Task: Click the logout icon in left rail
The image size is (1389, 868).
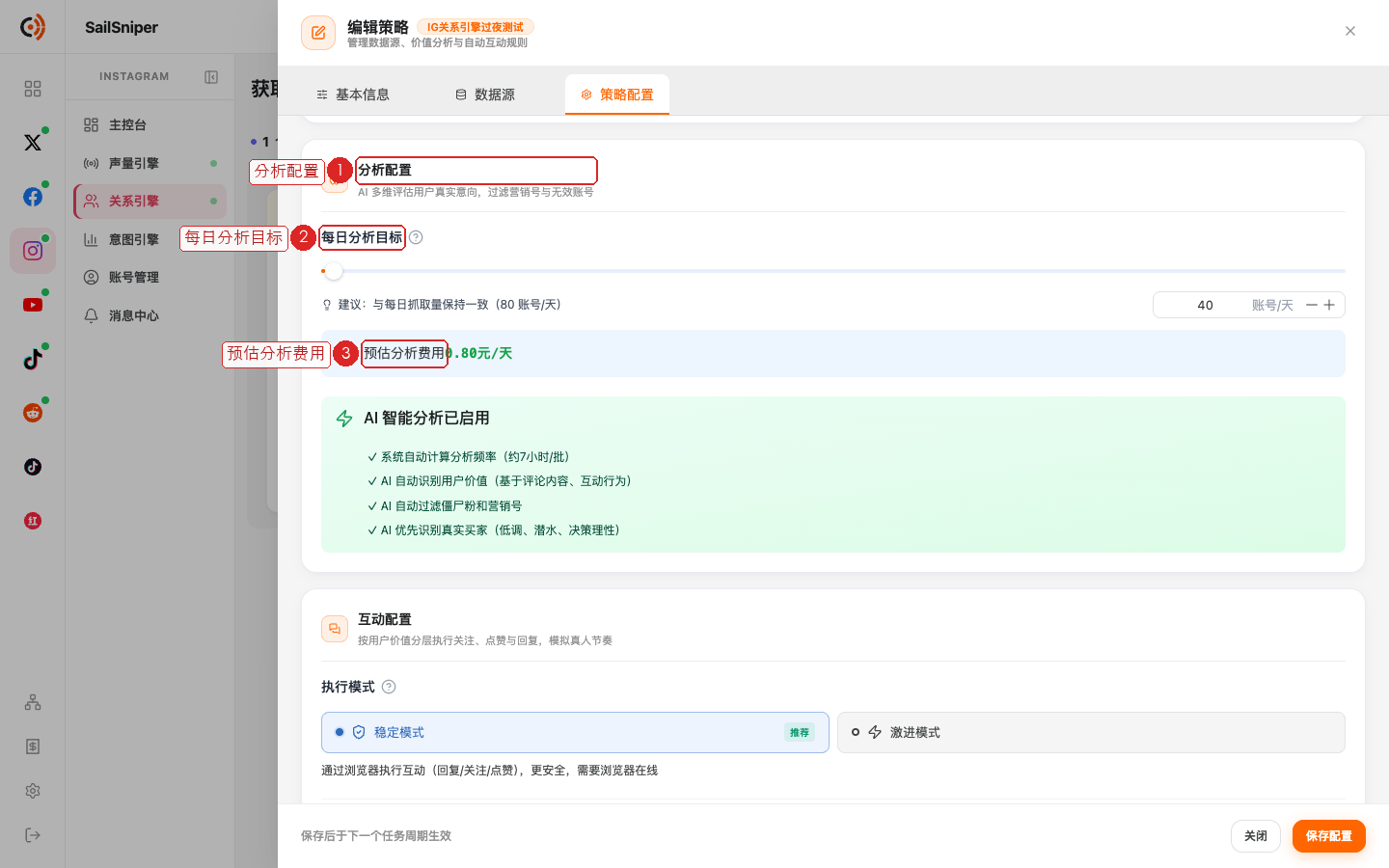Action: (33, 835)
